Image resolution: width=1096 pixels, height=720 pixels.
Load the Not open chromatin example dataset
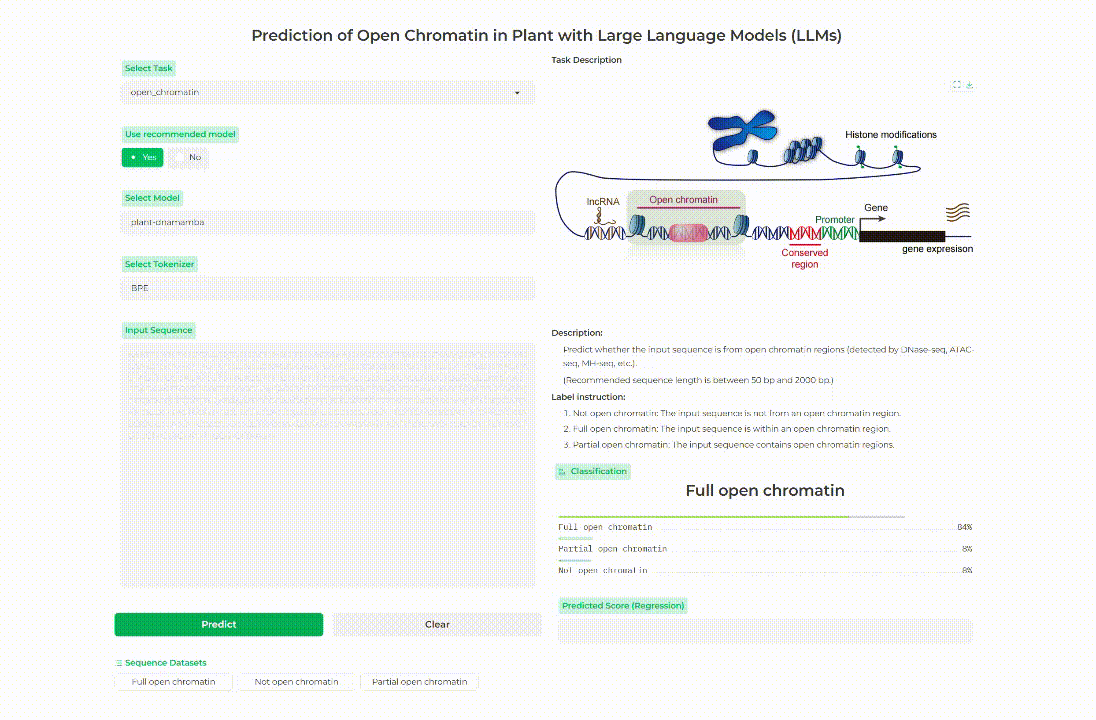(x=296, y=682)
